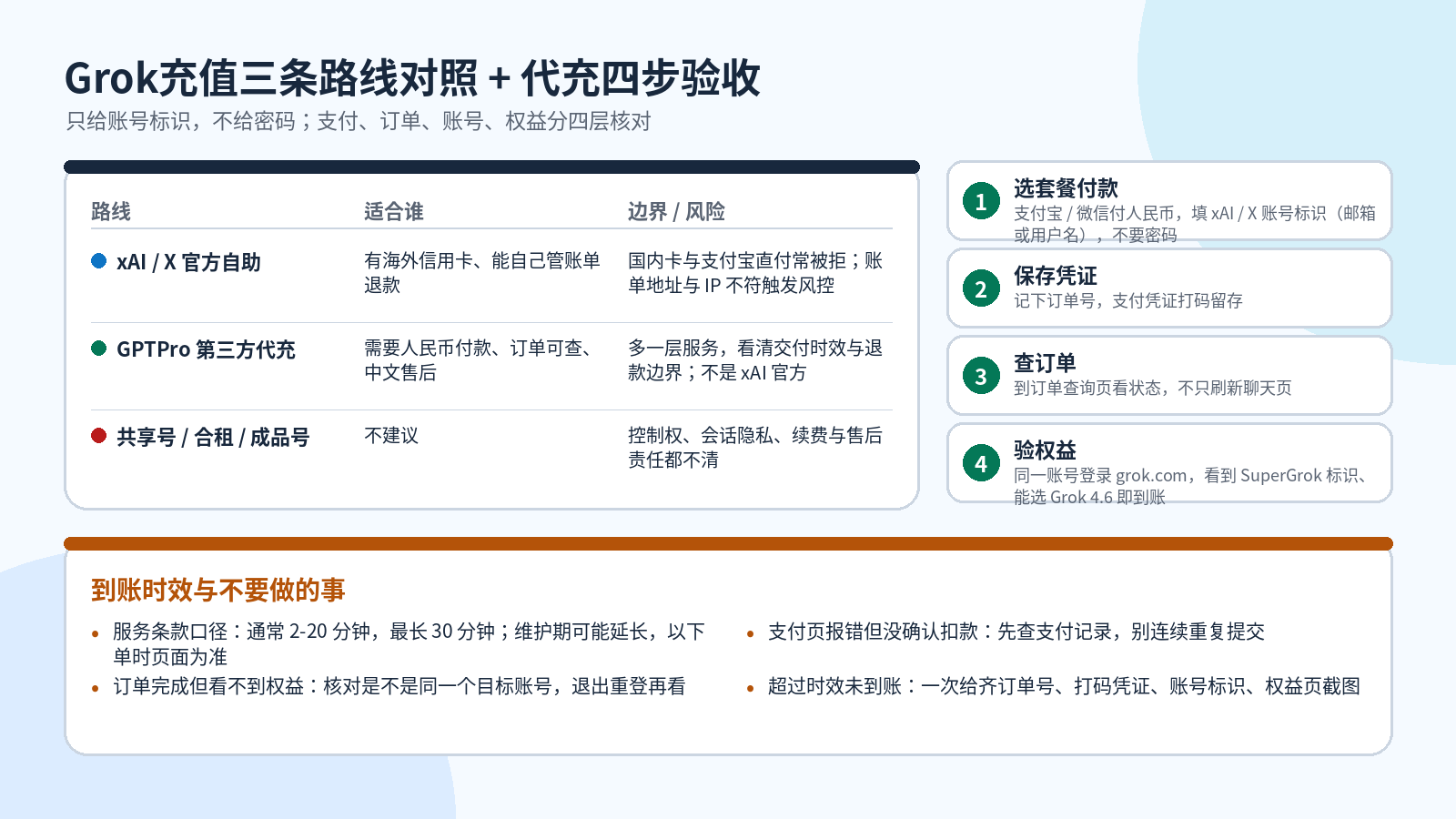Click the 边界 / 风险 column header

click(676, 212)
